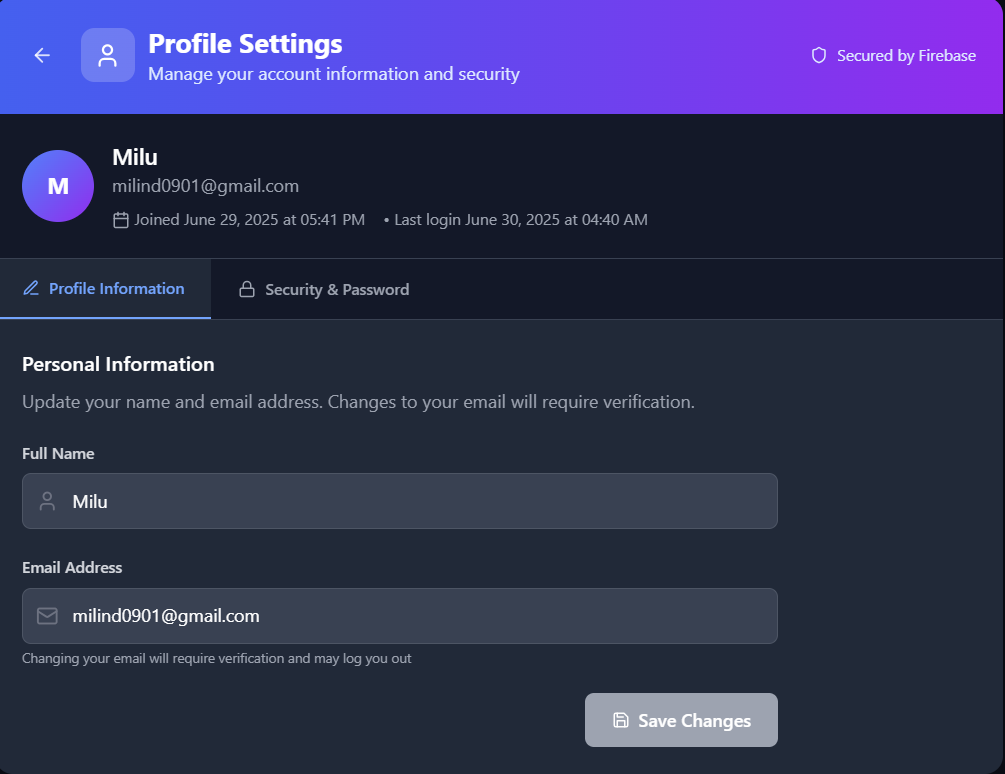Click the shield icon beside Secured by Firebase
Image resolution: width=1005 pixels, height=774 pixels.
819,56
